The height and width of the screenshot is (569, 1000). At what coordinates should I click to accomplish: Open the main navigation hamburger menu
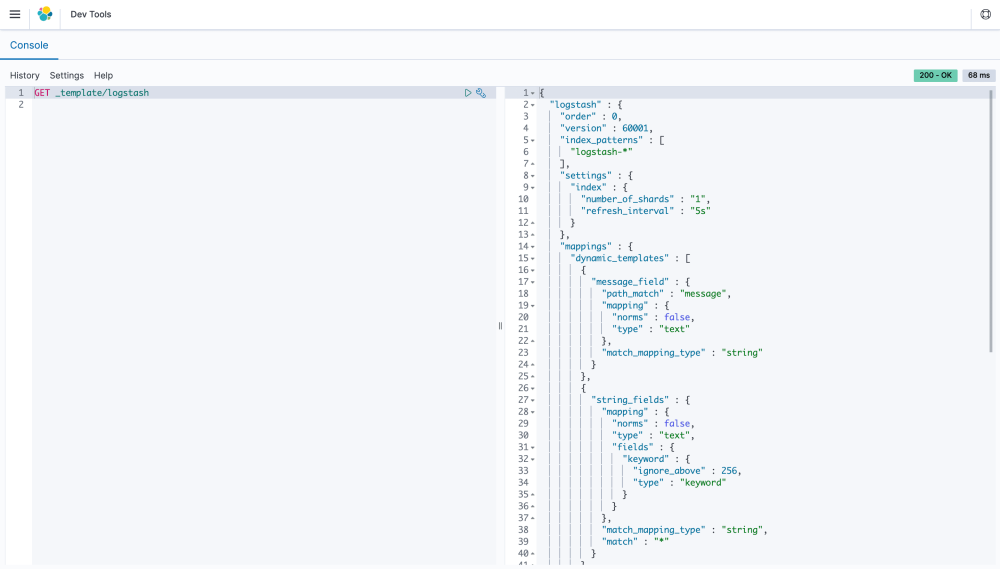click(x=14, y=14)
